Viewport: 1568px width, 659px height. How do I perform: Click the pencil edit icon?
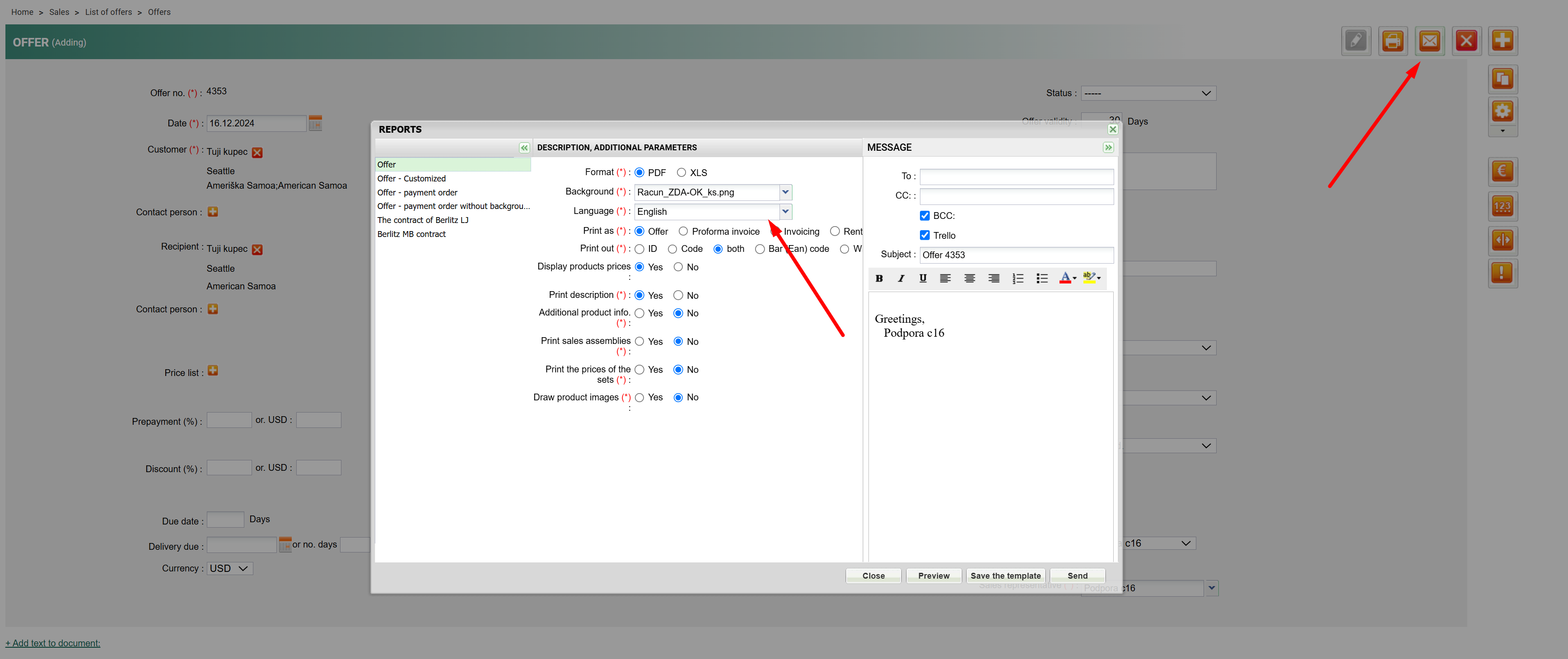1356,42
